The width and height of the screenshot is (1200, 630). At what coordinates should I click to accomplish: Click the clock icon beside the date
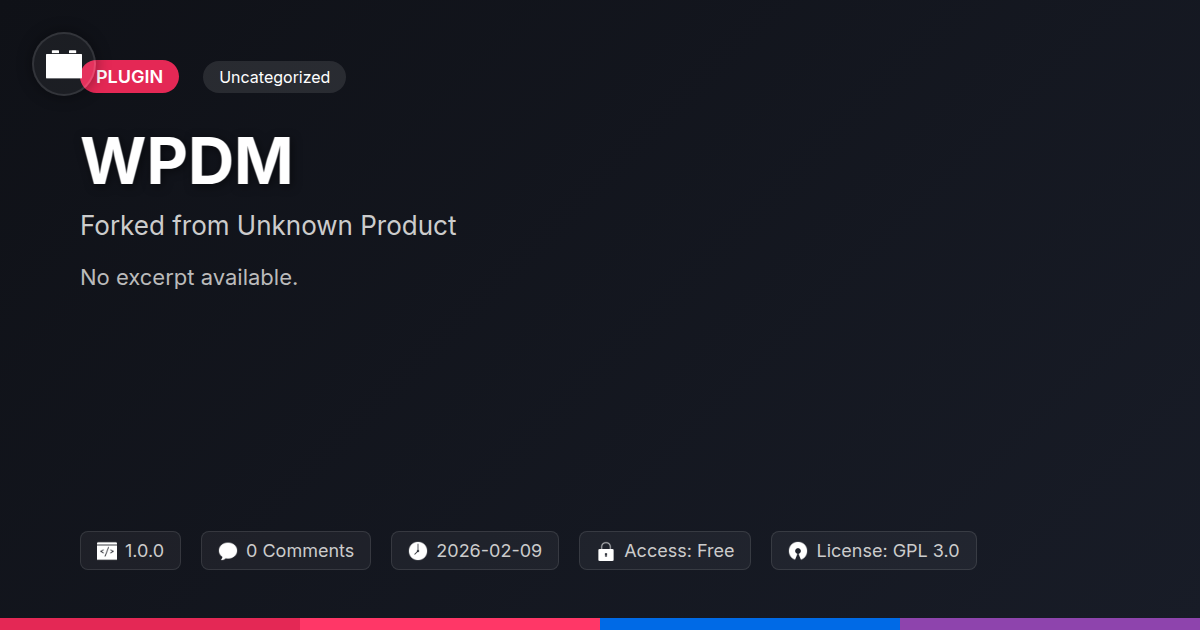click(418, 551)
